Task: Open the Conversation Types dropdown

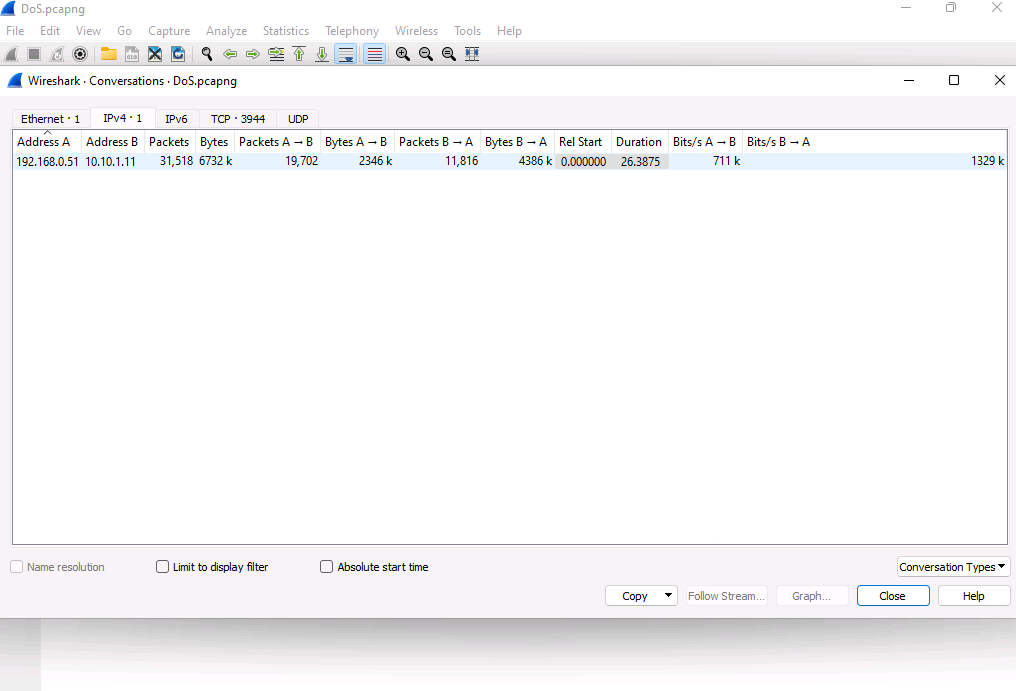Action: pos(953,567)
